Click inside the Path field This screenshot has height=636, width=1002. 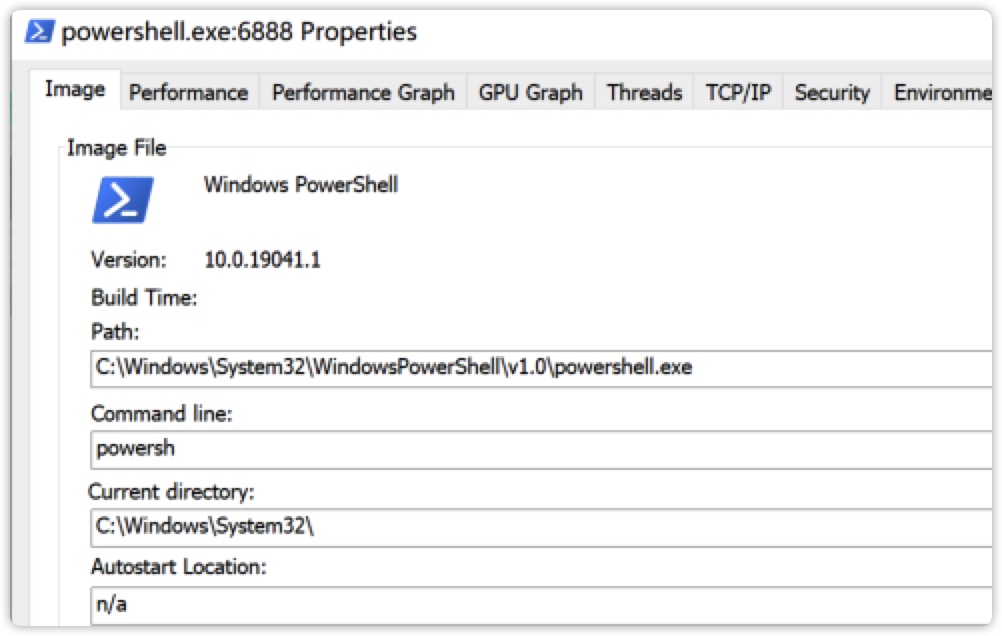541,368
